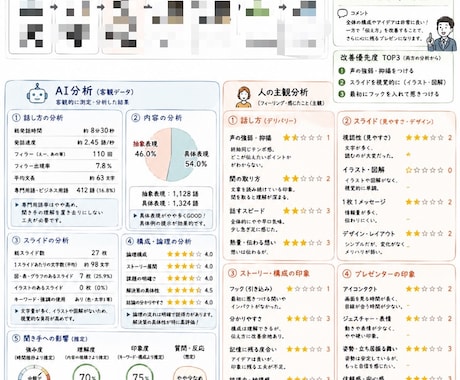
Task: Click the star rating for 1枚1メッセージ
Action: click(x=425, y=202)
